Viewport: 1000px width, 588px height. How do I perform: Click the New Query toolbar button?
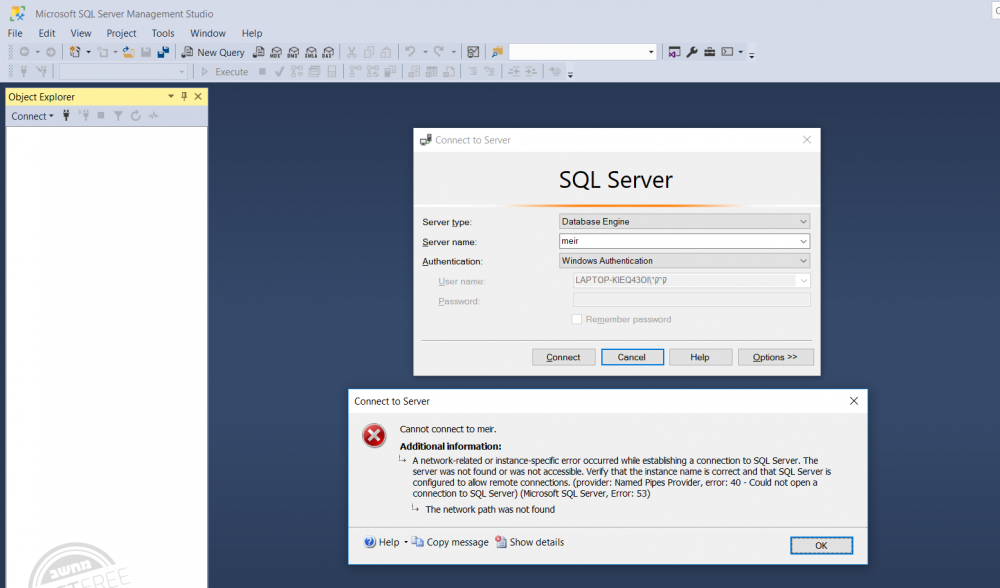[213, 52]
